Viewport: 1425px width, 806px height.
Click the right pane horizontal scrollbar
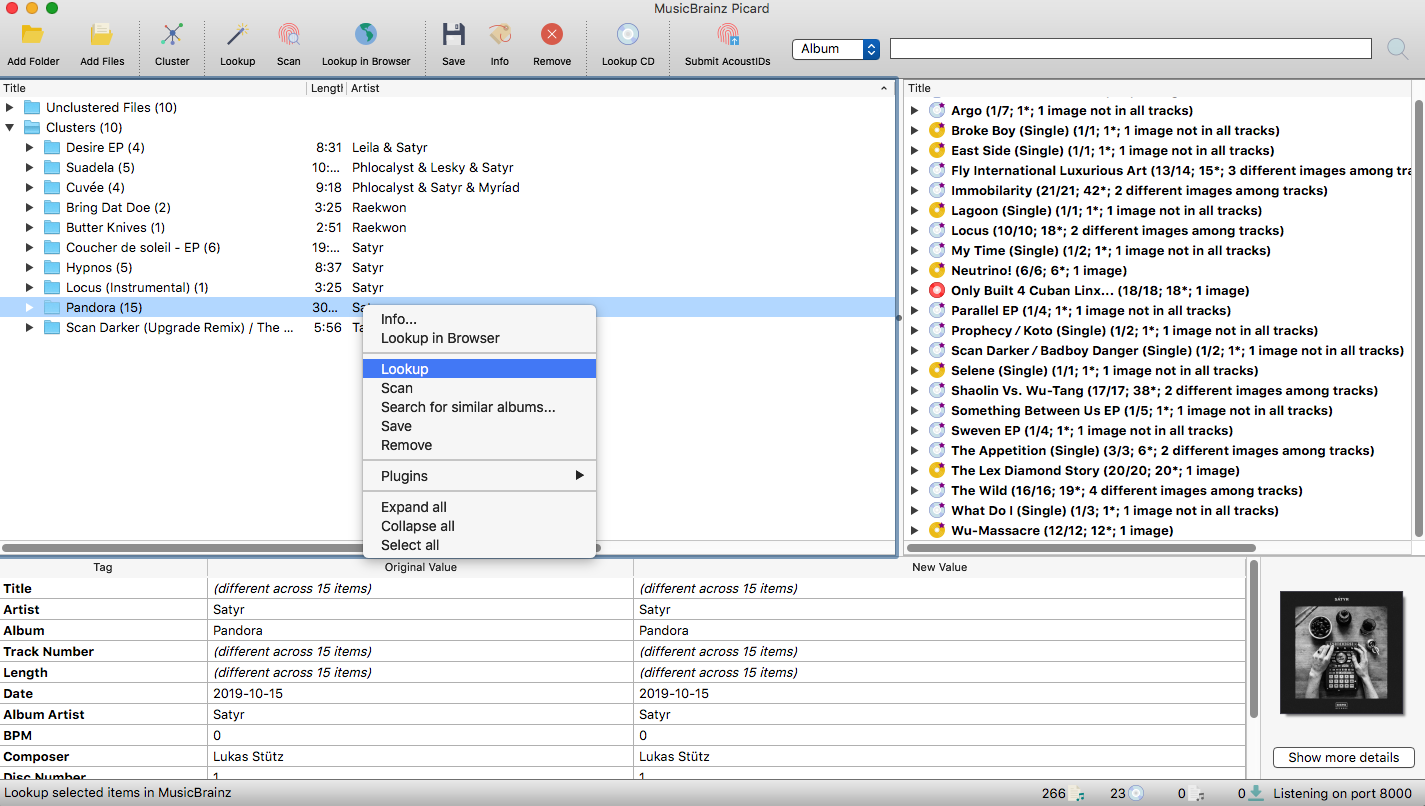pos(1080,548)
